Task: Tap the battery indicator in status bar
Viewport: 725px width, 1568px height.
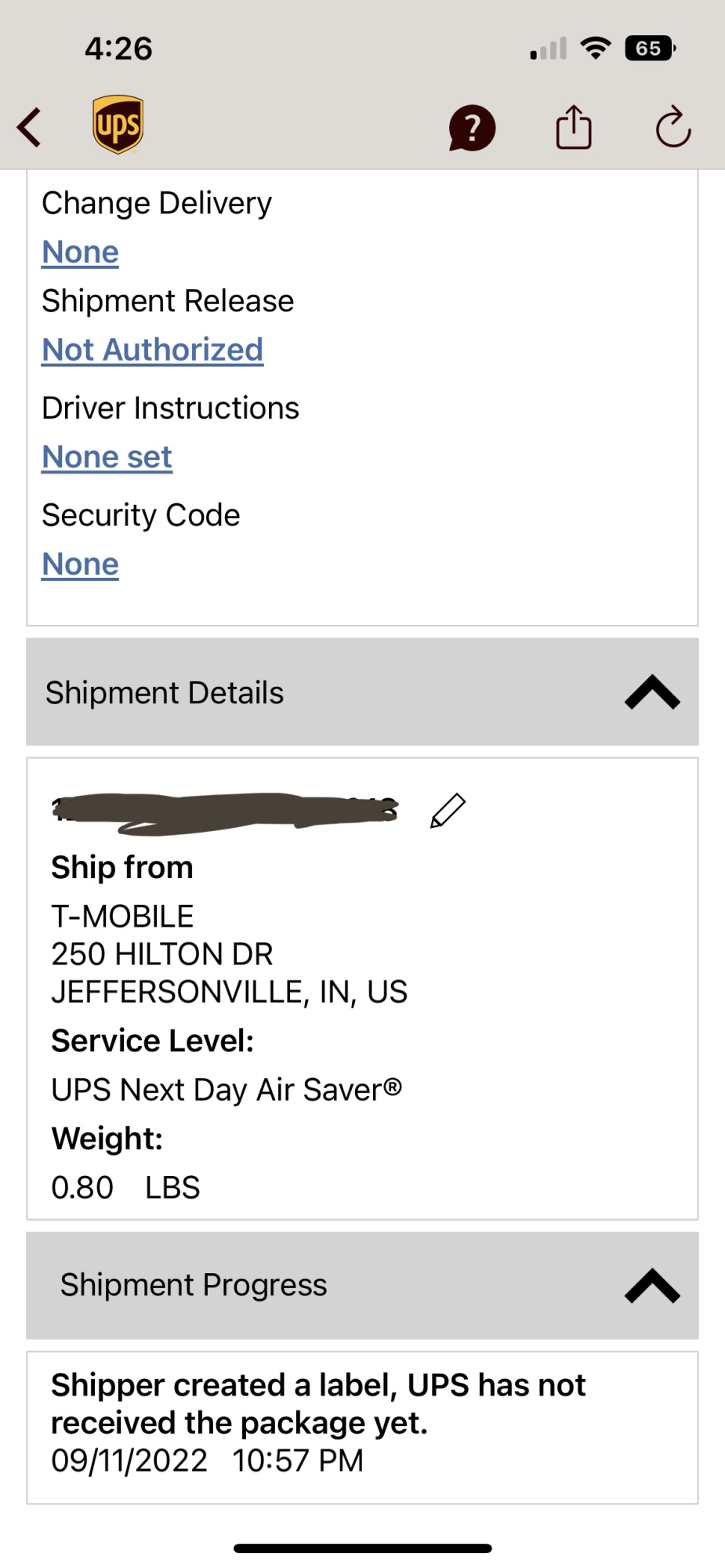Action: click(649, 49)
